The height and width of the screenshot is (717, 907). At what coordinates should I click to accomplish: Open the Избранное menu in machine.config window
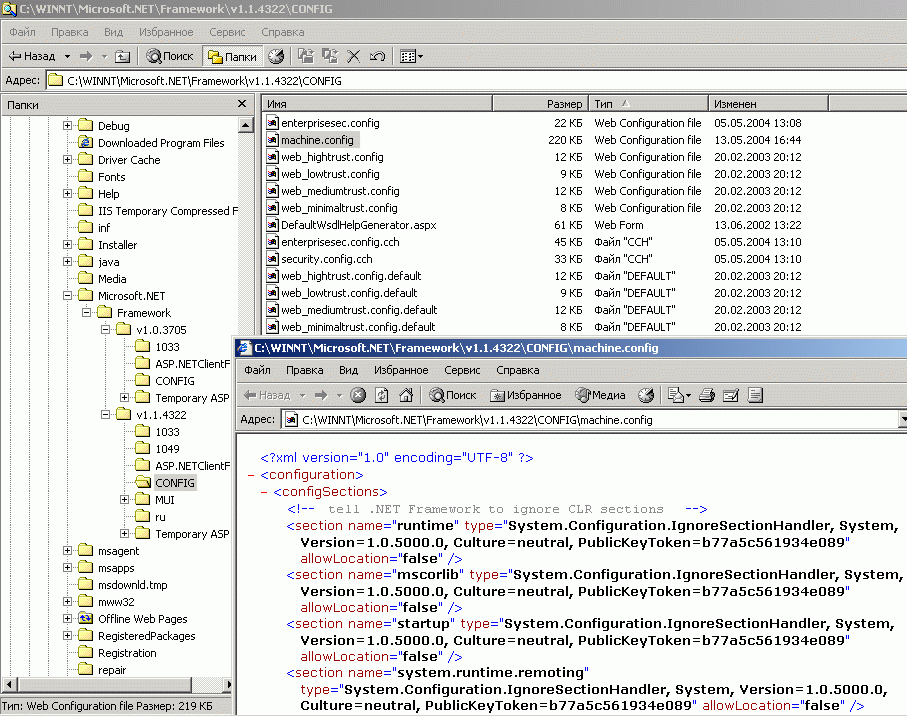point(401,370)
